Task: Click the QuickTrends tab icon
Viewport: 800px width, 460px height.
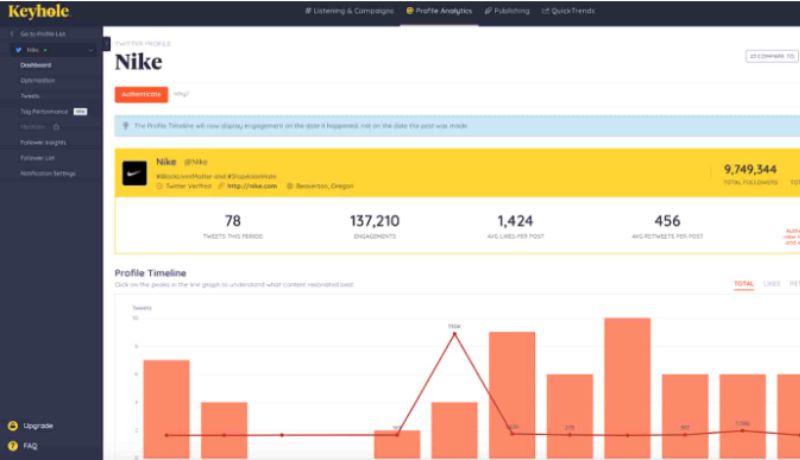Action: coord(545,11)
